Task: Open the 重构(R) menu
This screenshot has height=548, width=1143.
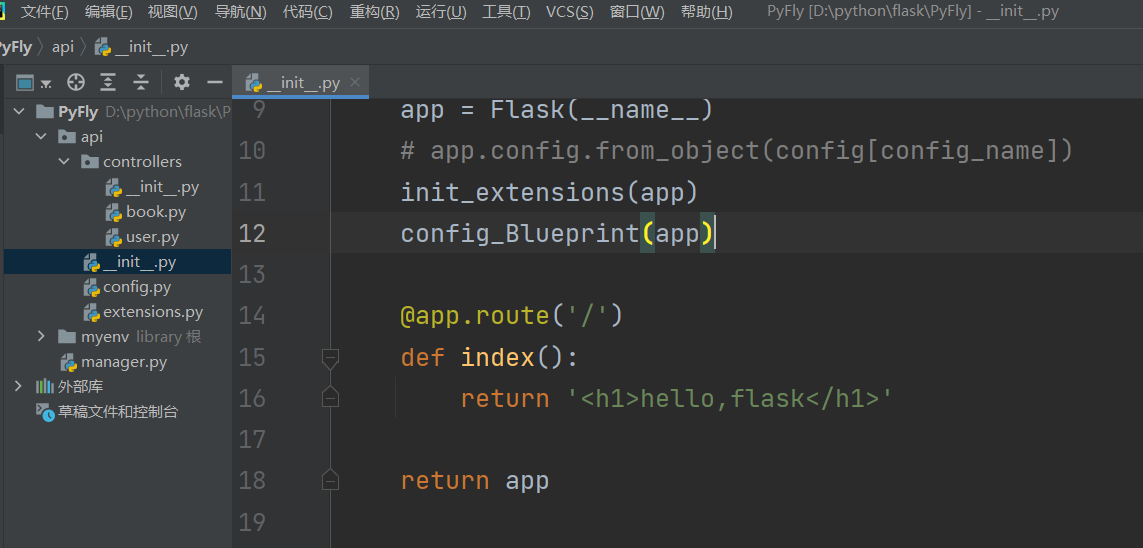Action: click(x=375, y=12)
